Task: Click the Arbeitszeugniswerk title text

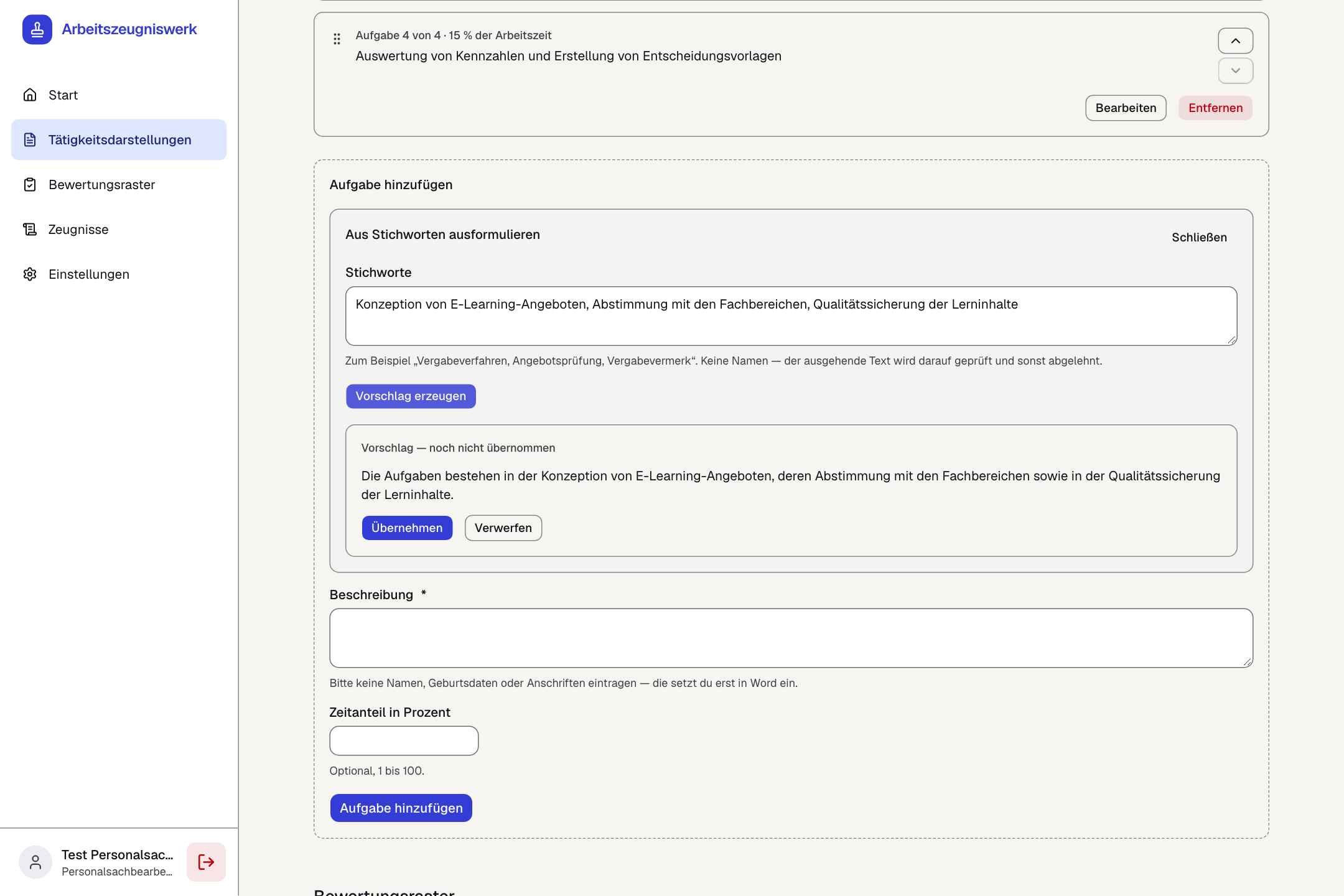Action: click(129, 29)
